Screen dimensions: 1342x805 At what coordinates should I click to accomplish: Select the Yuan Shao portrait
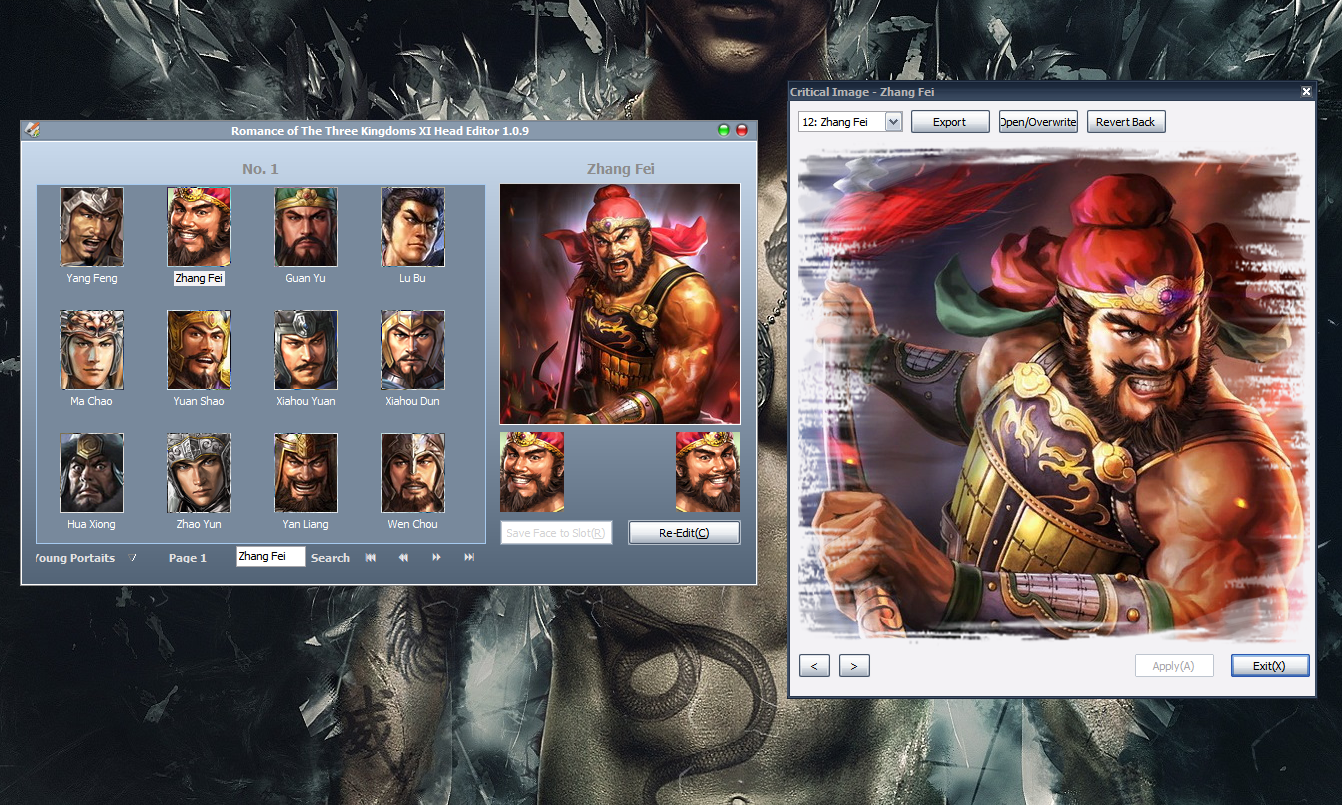pos(199,350)
